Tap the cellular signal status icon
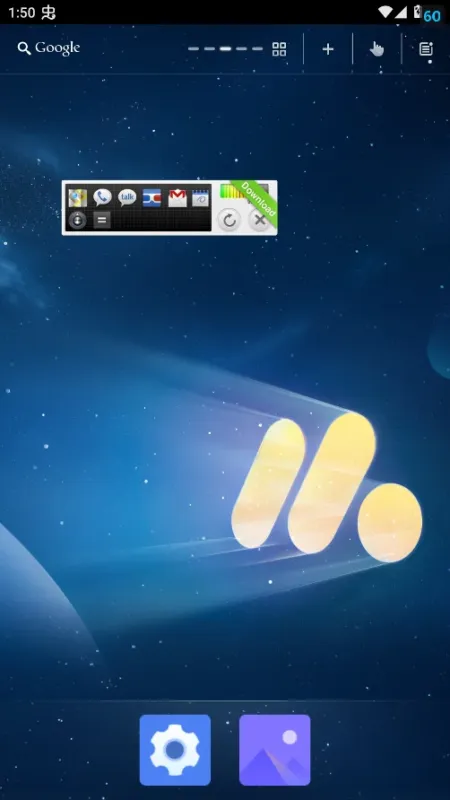Image resolution: width=450 pixels, height=800 pixels. coord(401,12)
